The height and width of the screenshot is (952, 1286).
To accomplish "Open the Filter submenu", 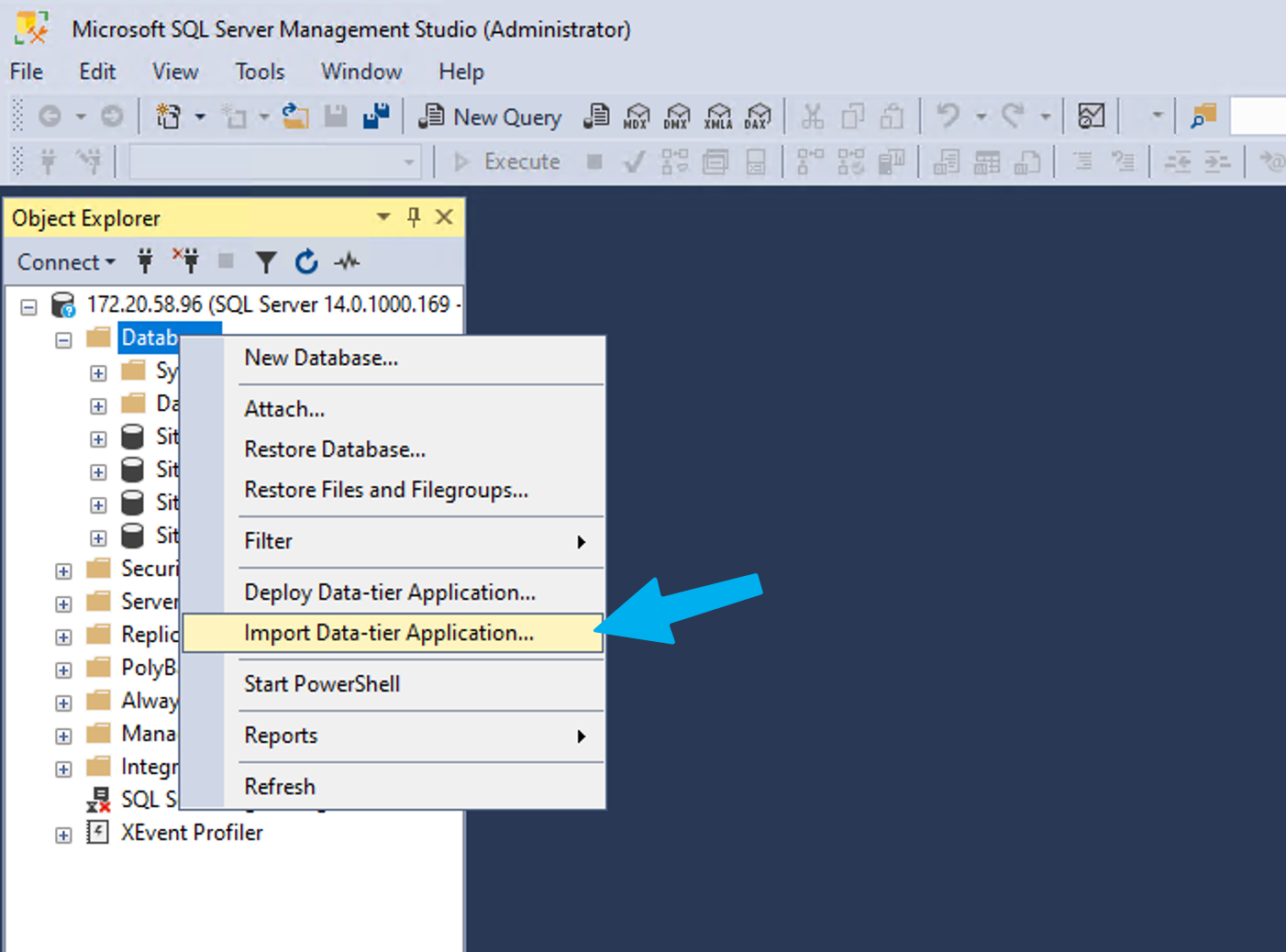I will [x=394, y=541].
